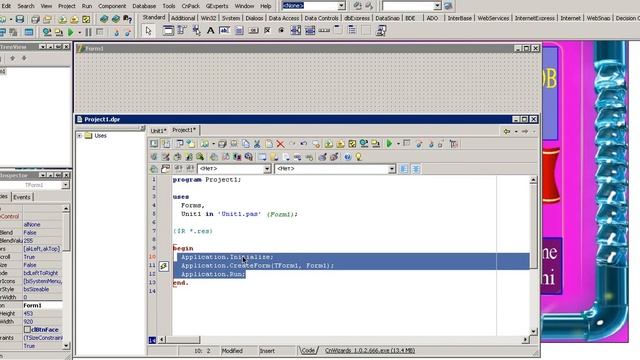Switch to the Unit1* editor tab

click(x=158, y=131)
